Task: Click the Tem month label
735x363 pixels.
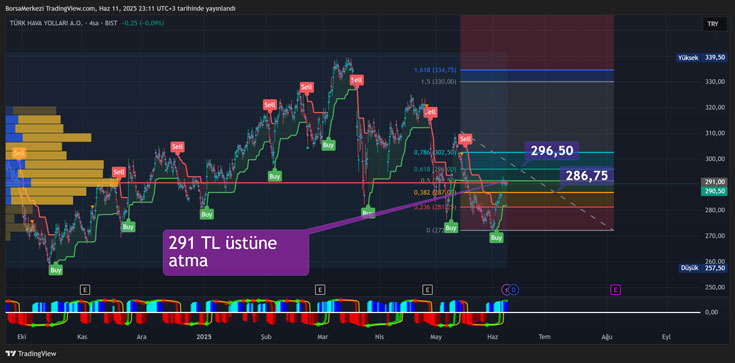Action: pos(544,337)
